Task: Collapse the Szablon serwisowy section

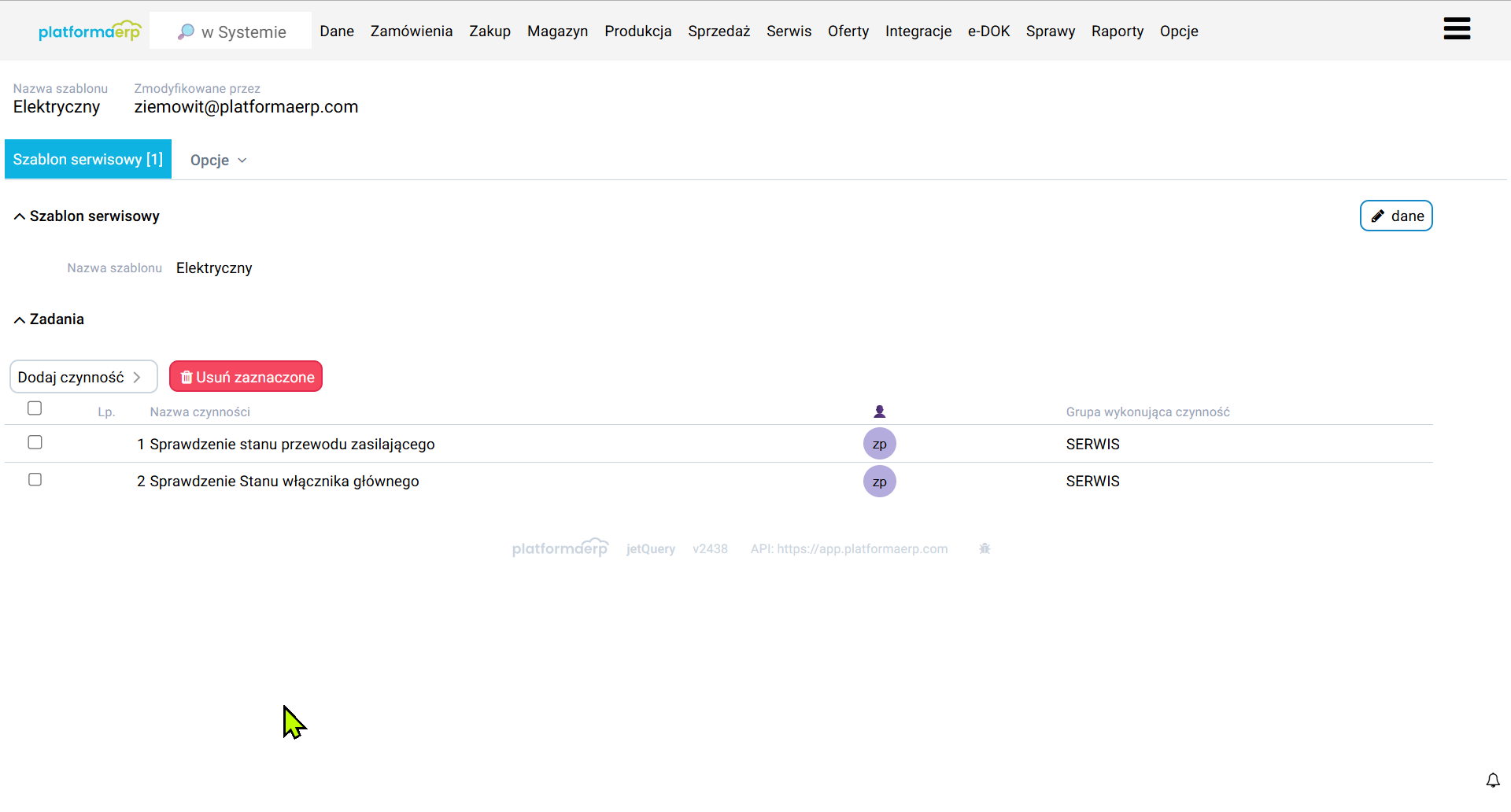Action: [20, 216]
